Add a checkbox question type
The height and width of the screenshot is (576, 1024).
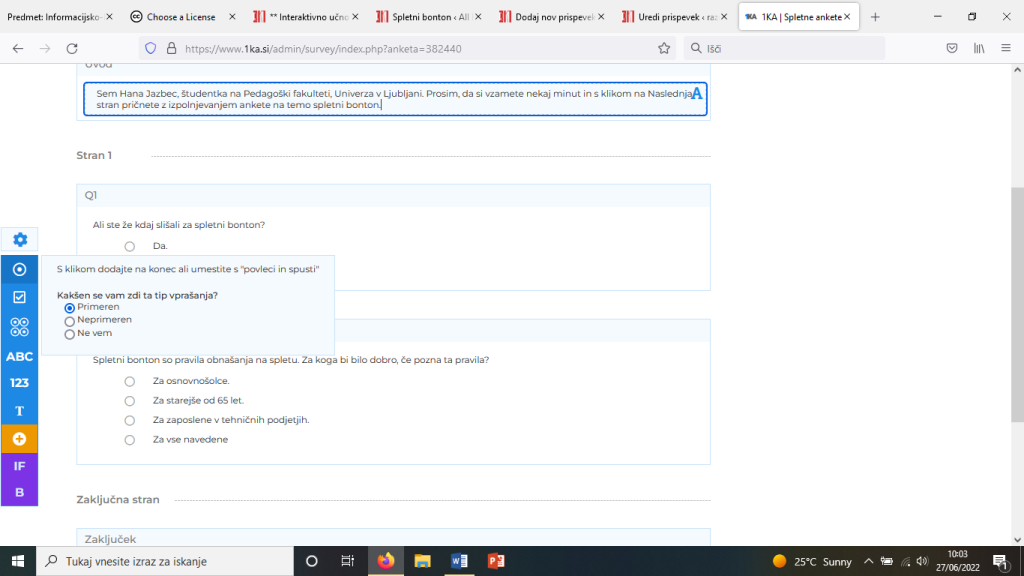coord(20,297)
